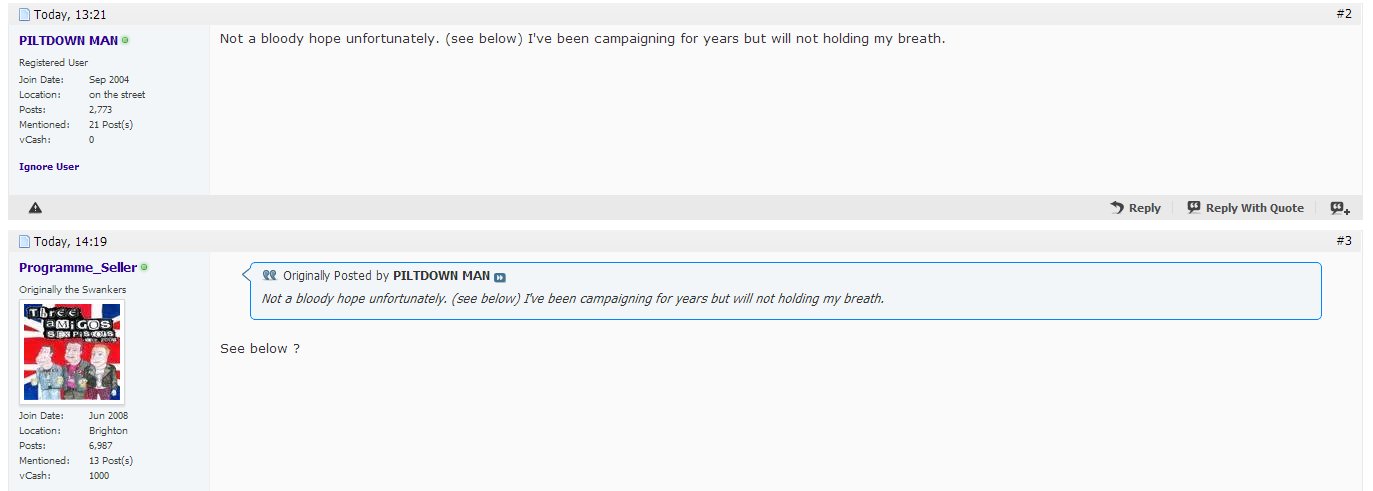Reply to PILTDOWN MAN's post
The image size is (1373, 491).
point(1135,208)
